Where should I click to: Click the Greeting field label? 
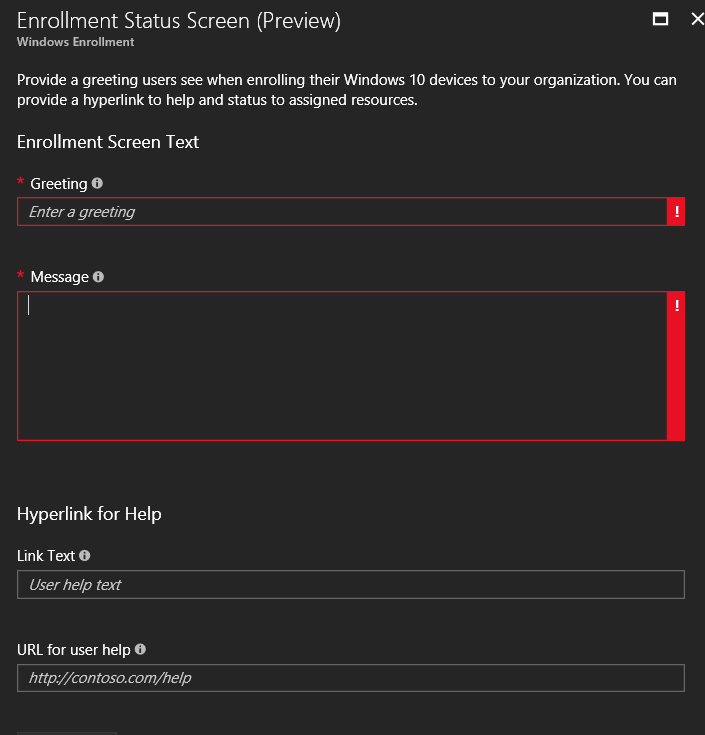[59, 184]
